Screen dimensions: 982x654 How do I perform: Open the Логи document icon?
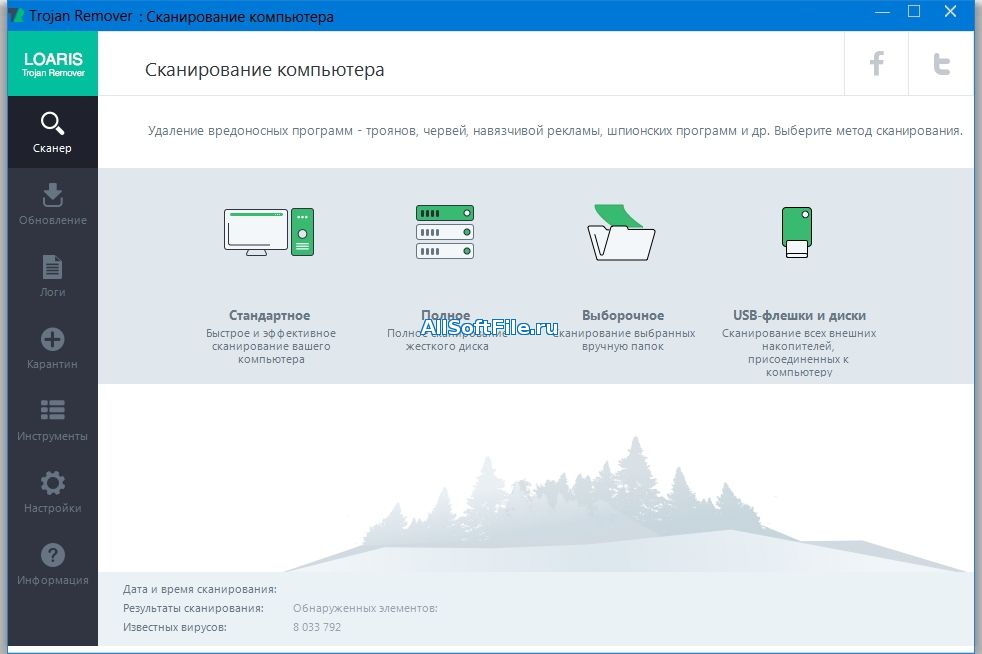coord(53,267)
